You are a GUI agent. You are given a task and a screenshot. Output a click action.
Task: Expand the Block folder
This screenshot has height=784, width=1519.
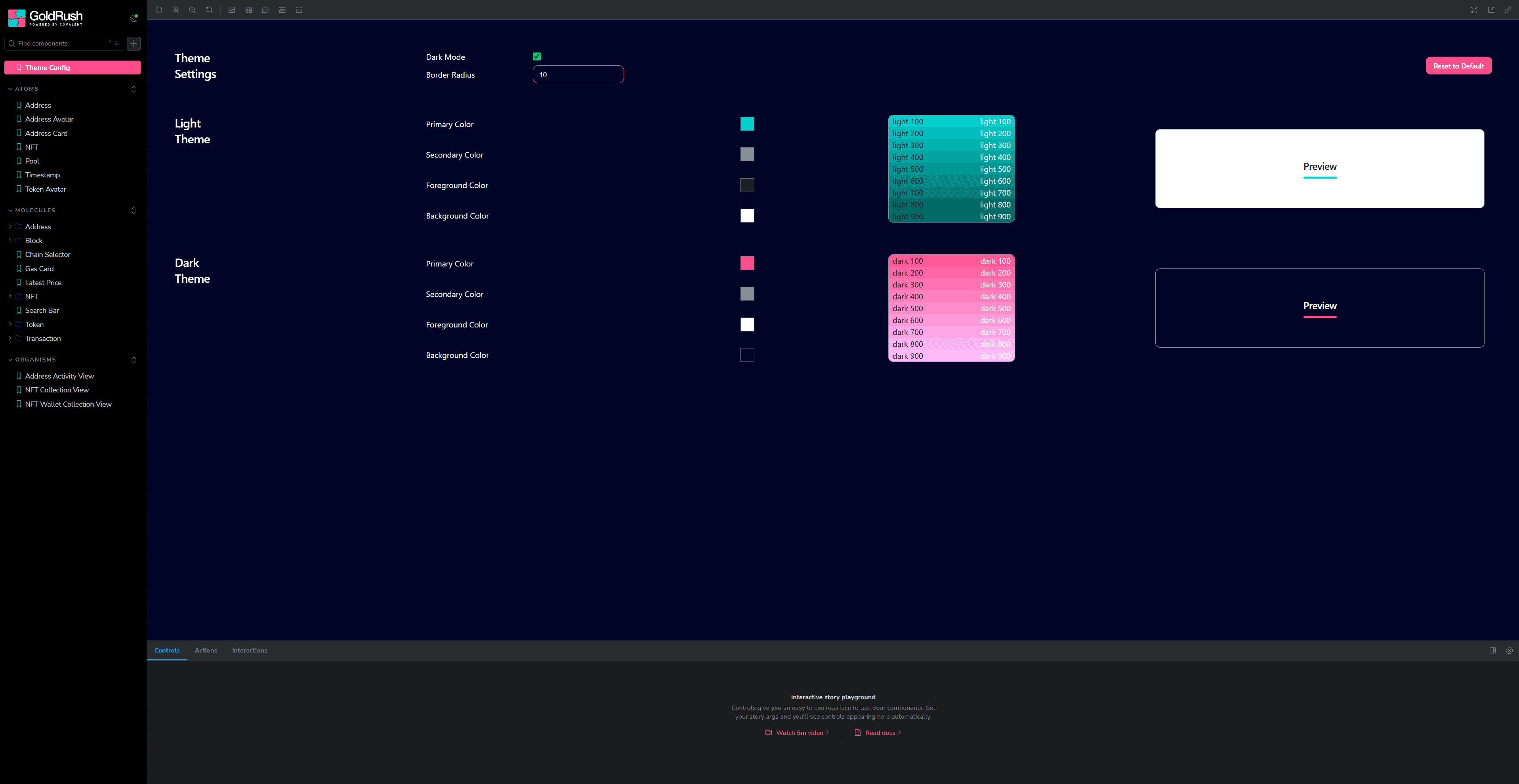coord(10,240)
